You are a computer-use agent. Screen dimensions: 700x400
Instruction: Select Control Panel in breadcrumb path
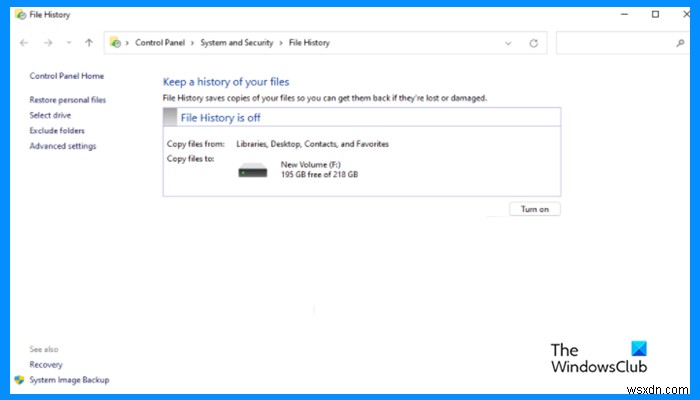tap(160, 43)
